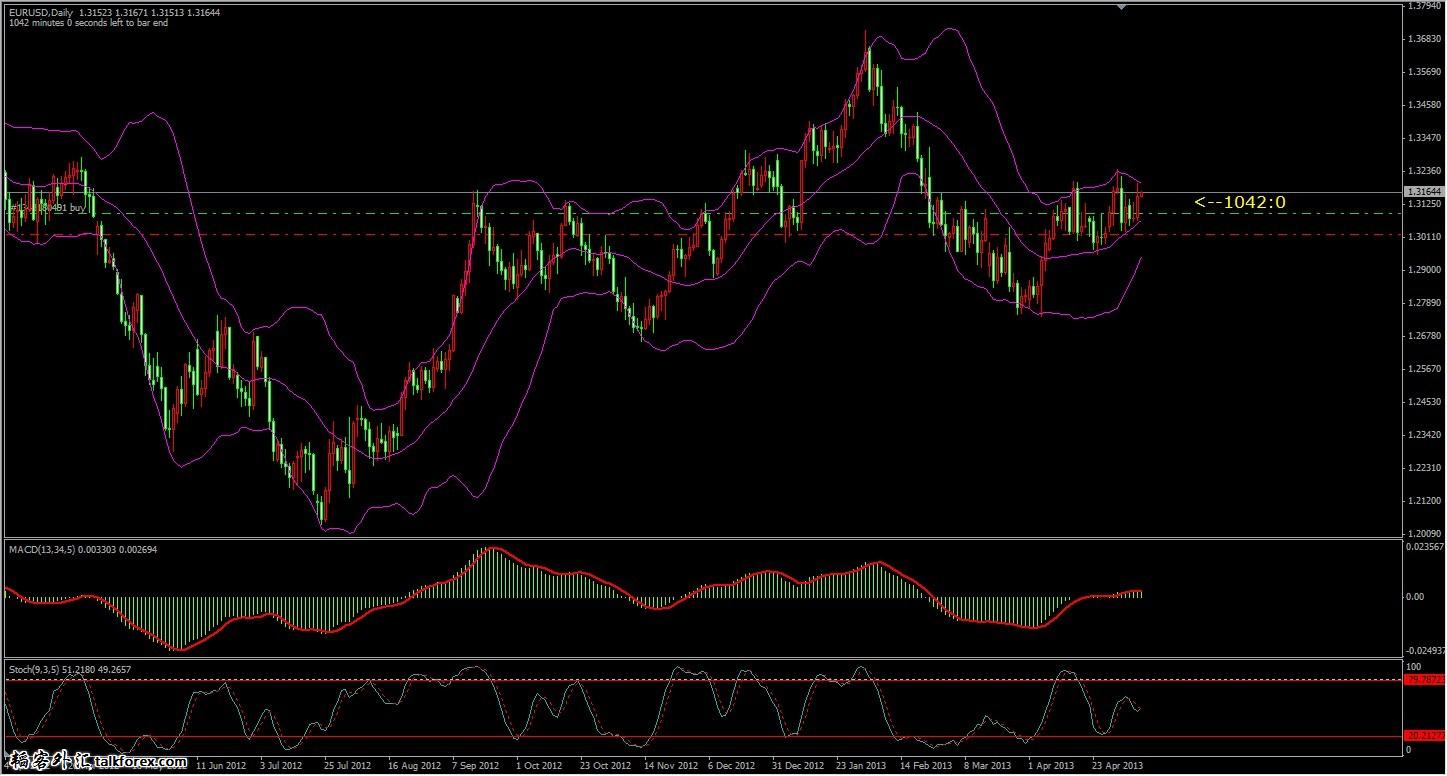Select the EURUSD,Daily symbol header text
This screenshot has height=776, width=1447.
[x=40, y=12]
